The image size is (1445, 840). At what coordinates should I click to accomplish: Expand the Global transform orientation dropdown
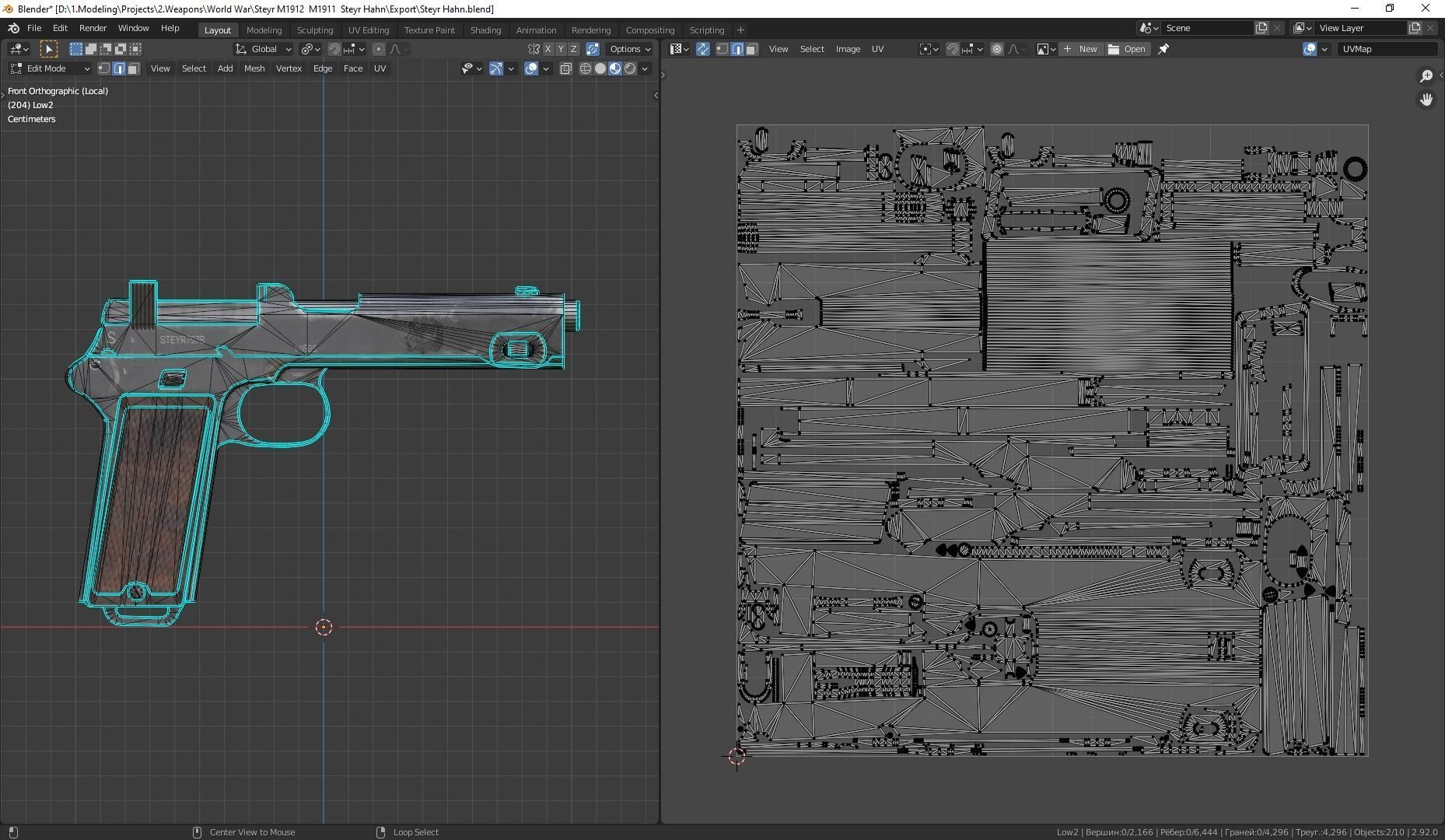pyautogui.click(x=264, y=49)
